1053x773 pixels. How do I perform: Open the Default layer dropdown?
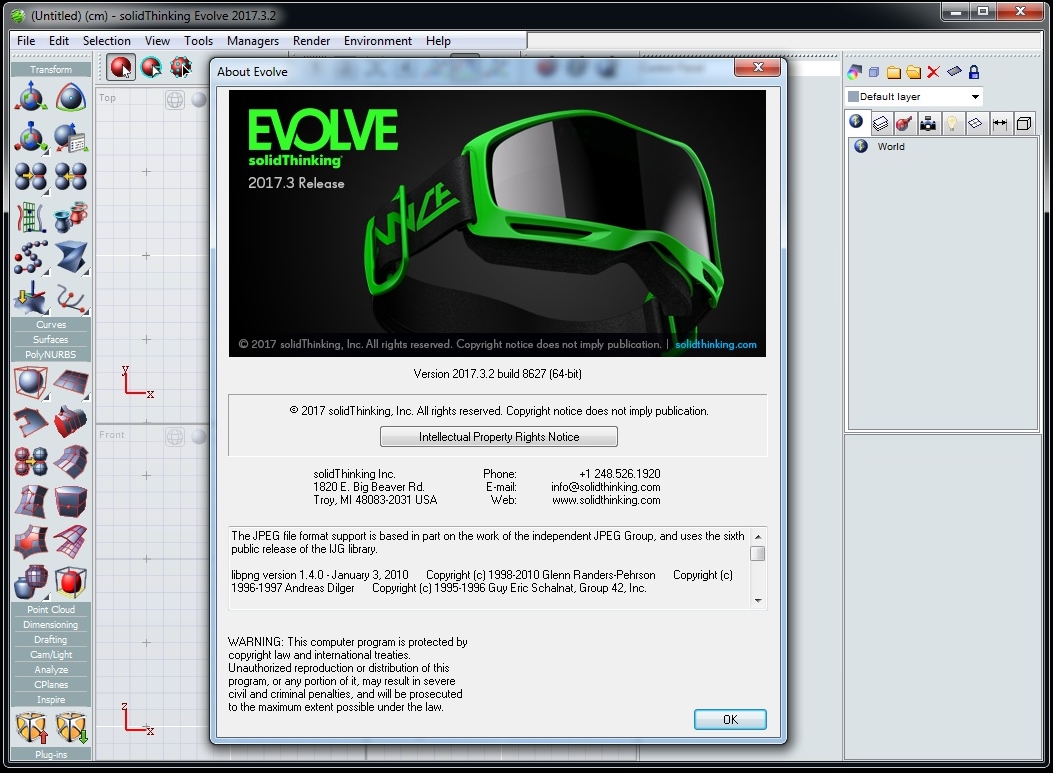[914, 97]
